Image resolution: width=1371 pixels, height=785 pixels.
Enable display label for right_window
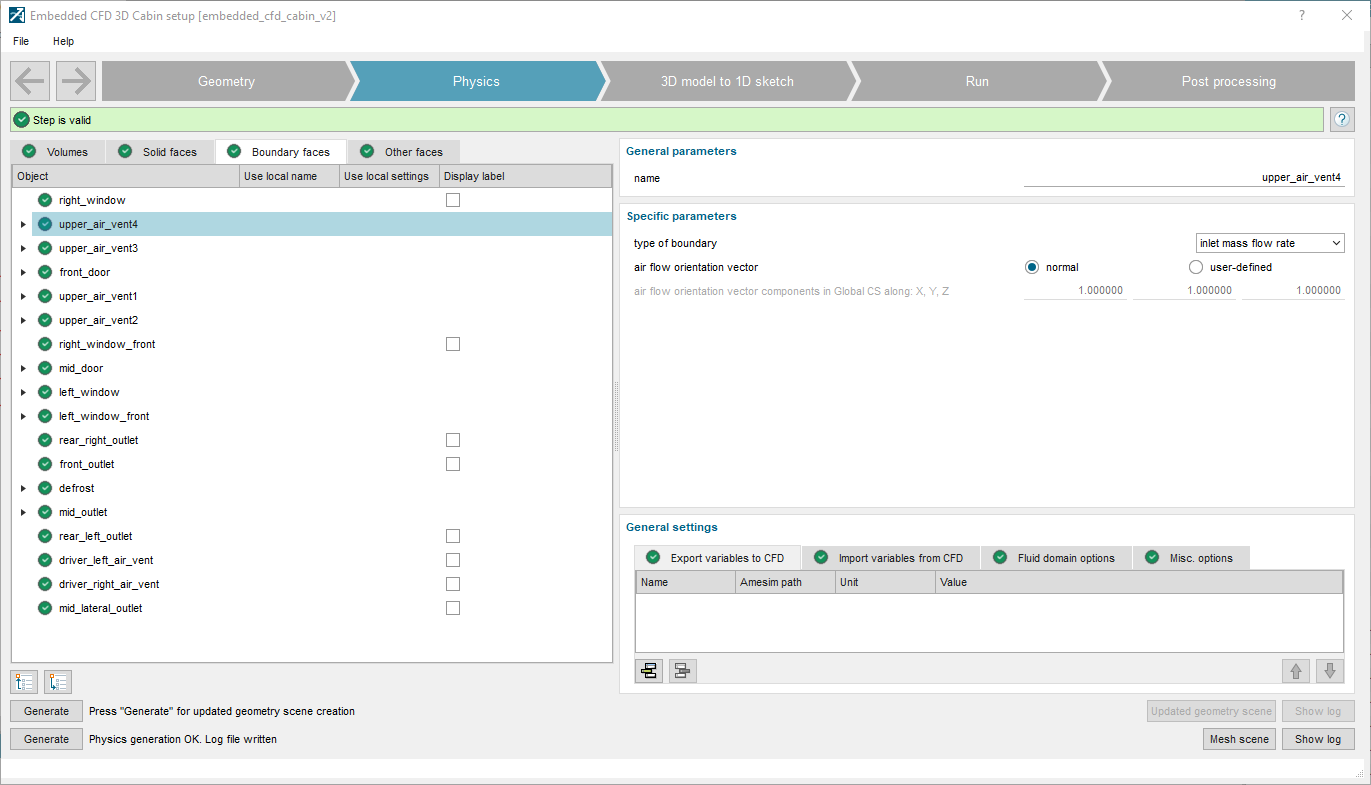click(x=453, y=200)
